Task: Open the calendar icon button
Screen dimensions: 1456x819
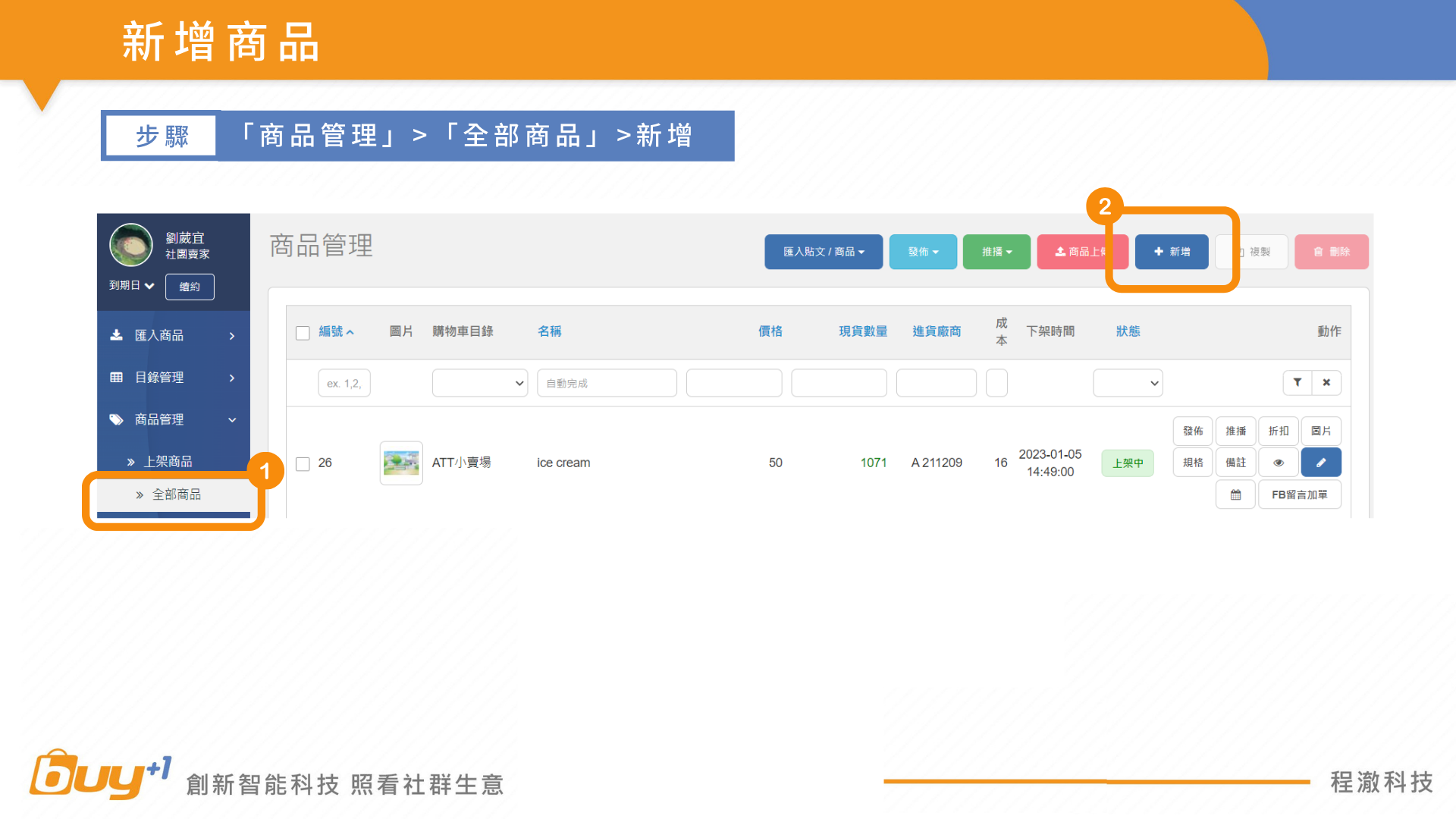Action: [x=1235, y=494]
